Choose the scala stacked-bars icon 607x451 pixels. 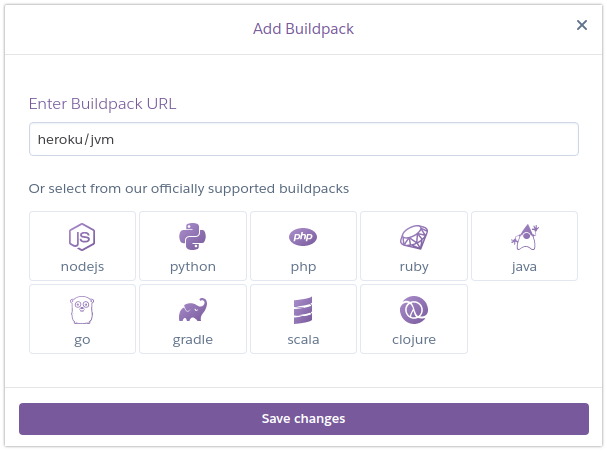[303, 310]
